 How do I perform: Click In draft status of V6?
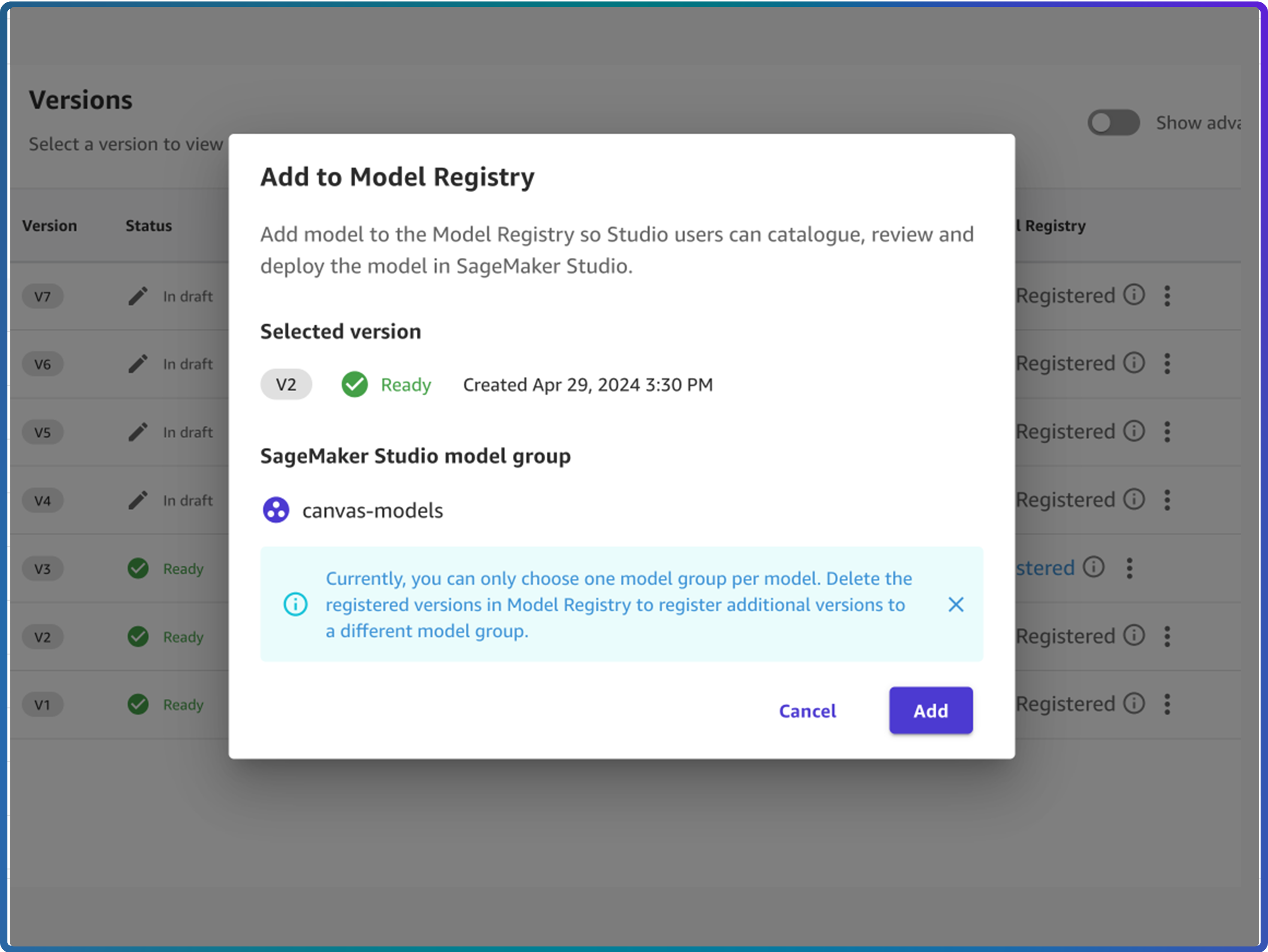(x=188, y=364)
